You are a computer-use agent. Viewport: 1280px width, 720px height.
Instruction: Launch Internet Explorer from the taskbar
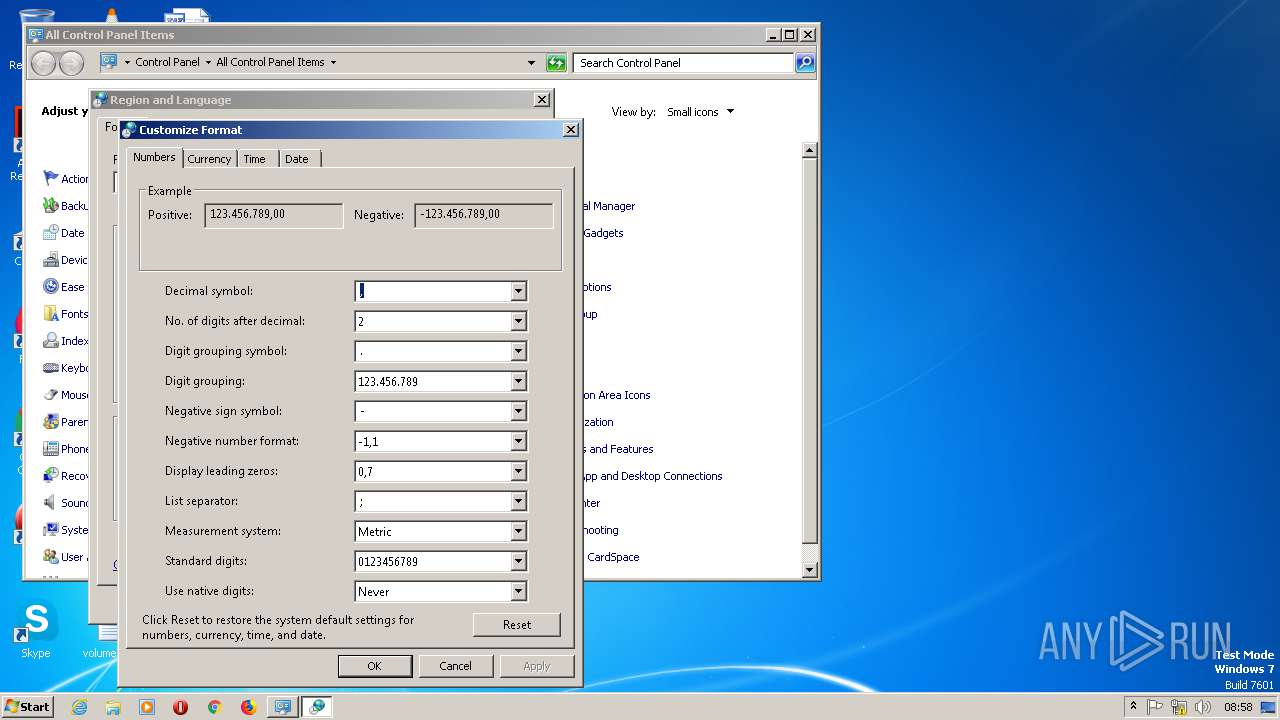79,707
